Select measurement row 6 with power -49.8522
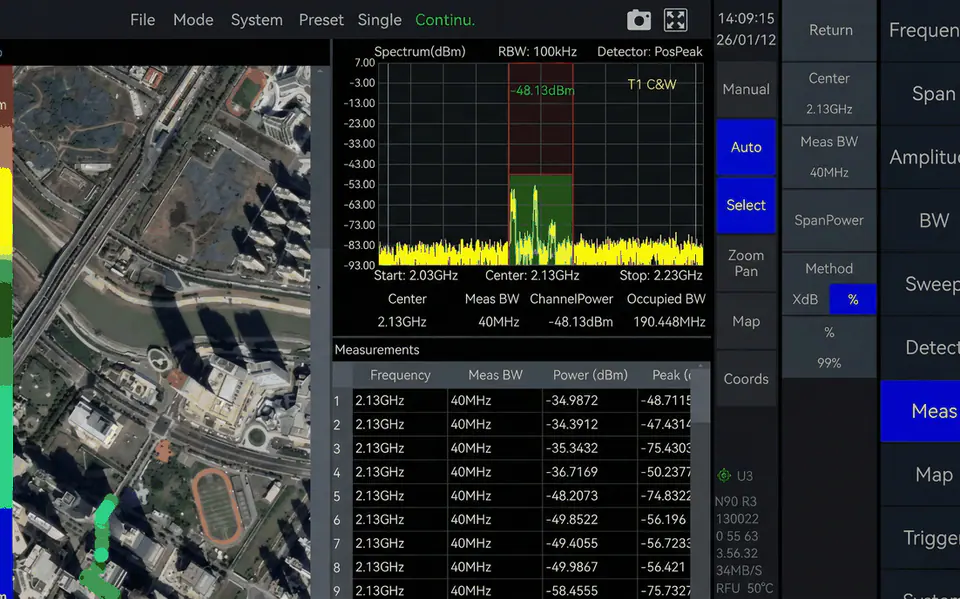Viewport: 960px width, 599px height. (x=513, y=519)
